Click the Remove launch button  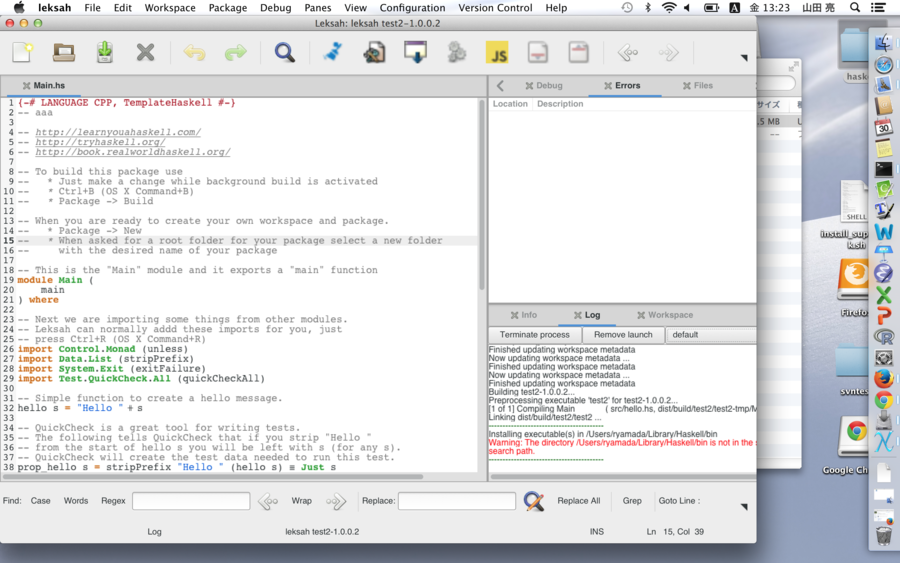623,335
